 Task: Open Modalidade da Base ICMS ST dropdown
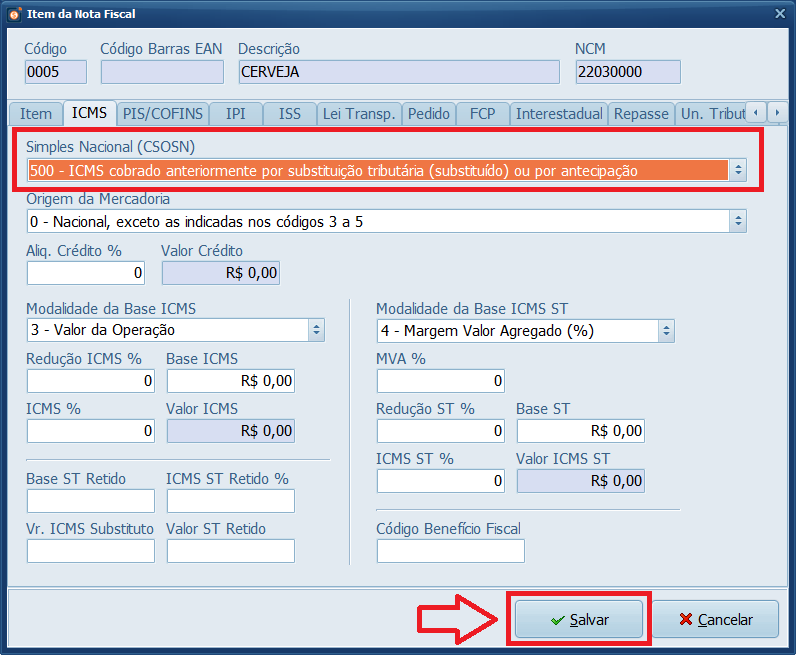pos(667,330)
